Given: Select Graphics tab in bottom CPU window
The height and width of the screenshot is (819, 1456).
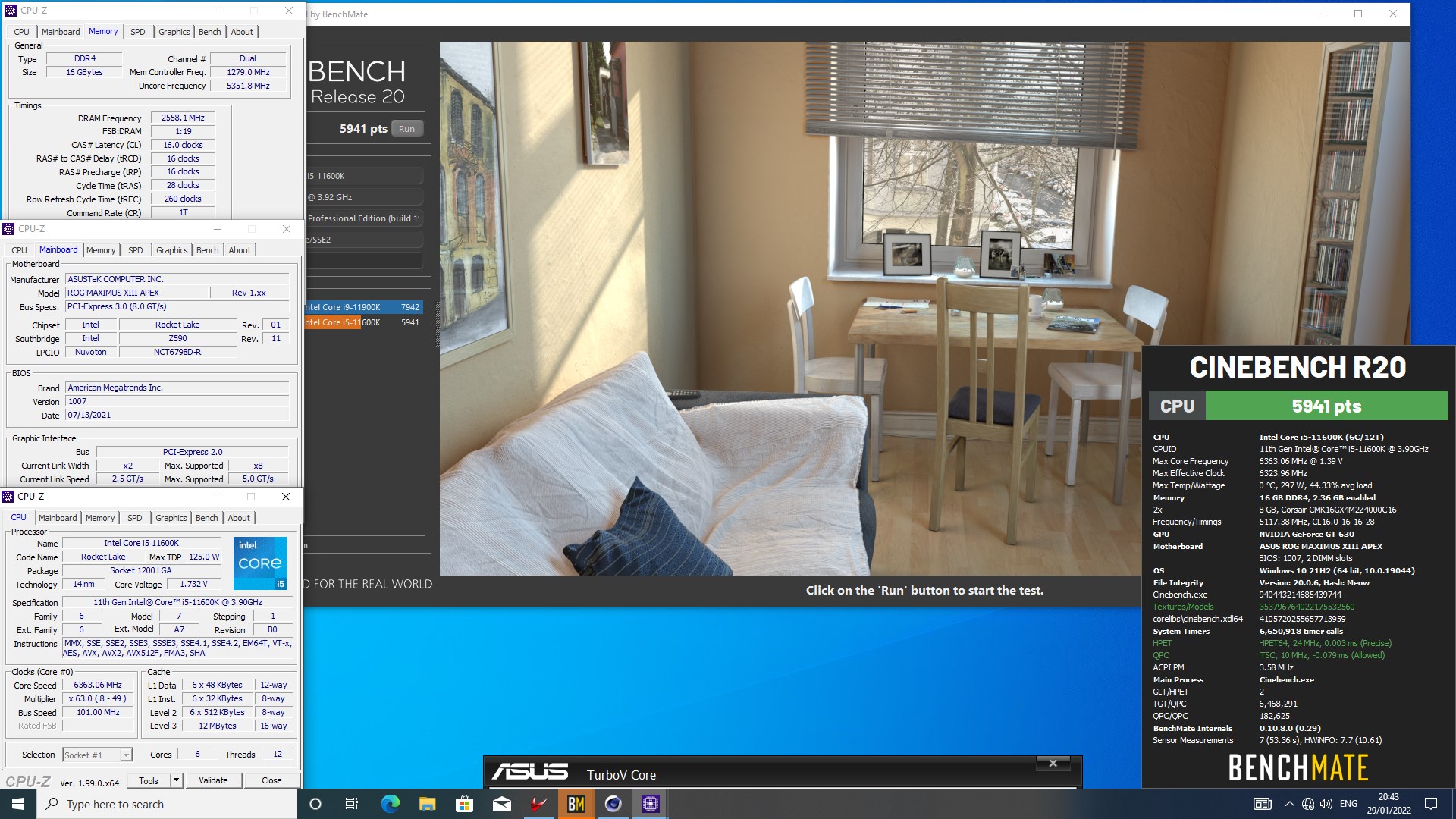Looking at the screenshot, I should (x=171, y=518).
